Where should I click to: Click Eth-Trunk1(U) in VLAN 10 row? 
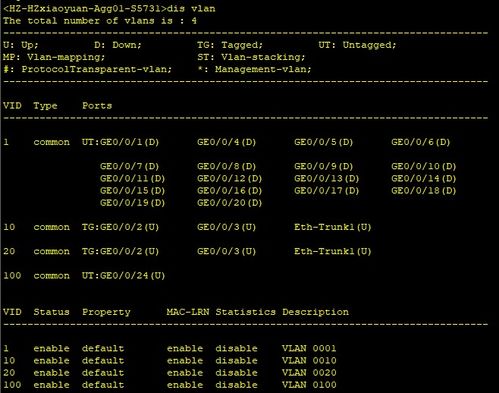(333, 227)
